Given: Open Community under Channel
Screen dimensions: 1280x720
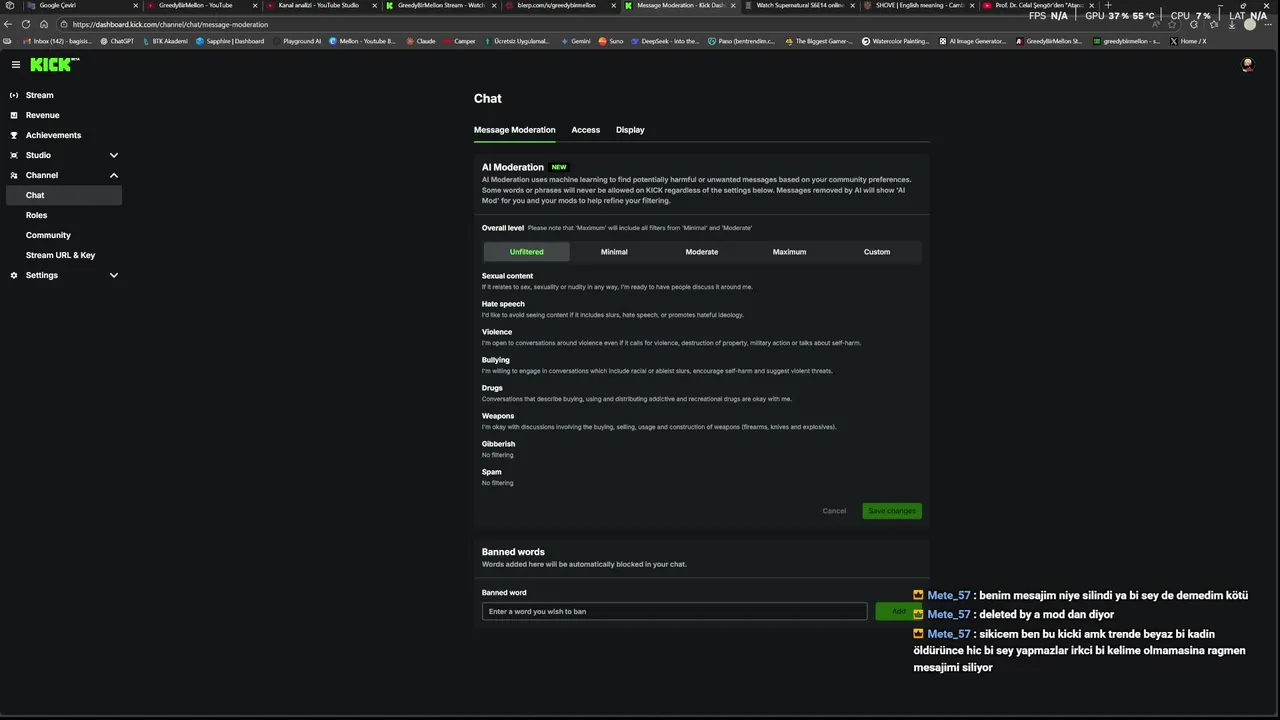Looking at the screenshot, I should [x=48, y=235].
